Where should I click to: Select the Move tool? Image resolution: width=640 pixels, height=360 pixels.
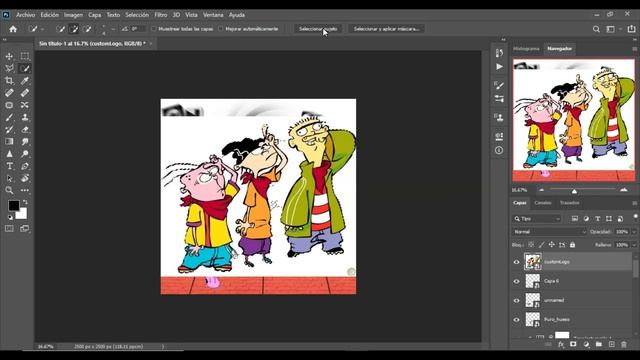click(x=9, y=56)
